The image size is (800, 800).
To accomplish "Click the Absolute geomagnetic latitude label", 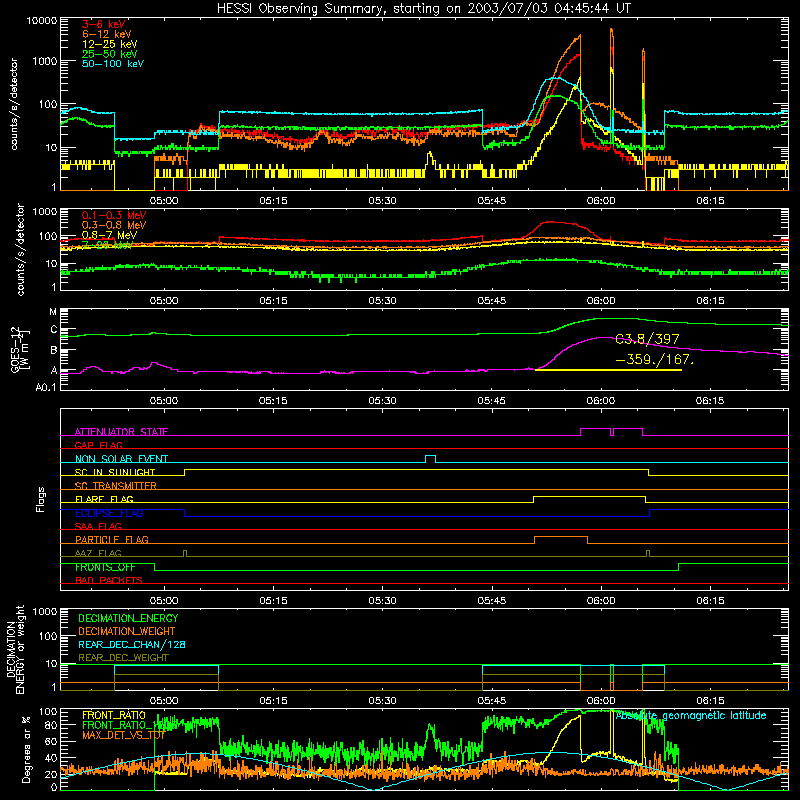I will click(691, 715).
